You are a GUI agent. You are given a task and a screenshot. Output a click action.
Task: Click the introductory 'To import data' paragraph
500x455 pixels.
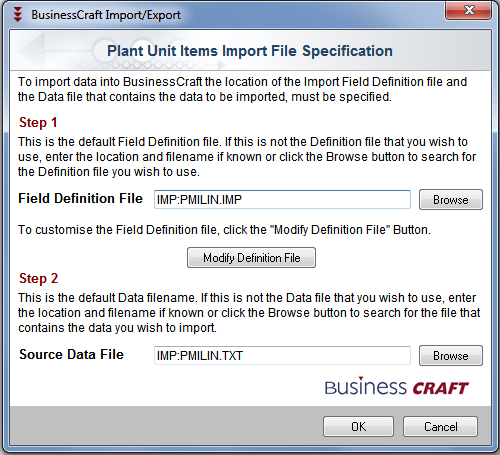pyautogui.click(x=242, y=89)
